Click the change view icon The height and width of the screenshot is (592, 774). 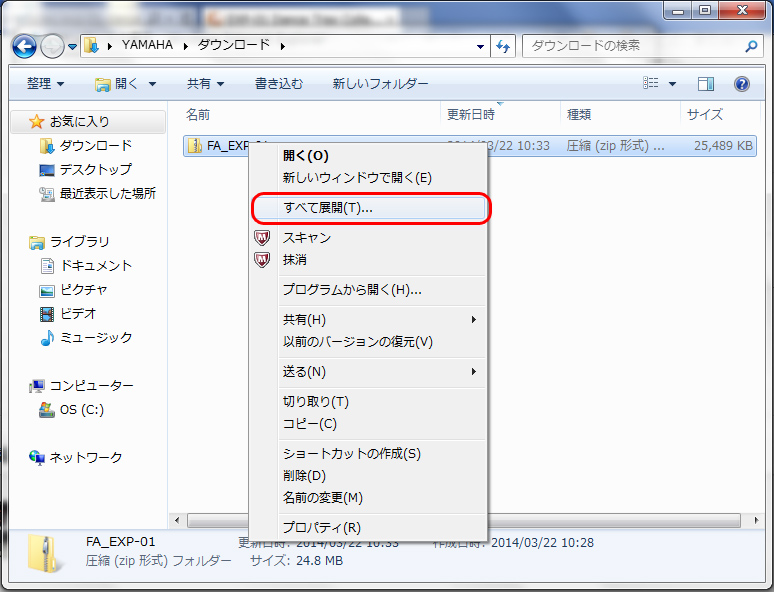click(x=651, y=83)
